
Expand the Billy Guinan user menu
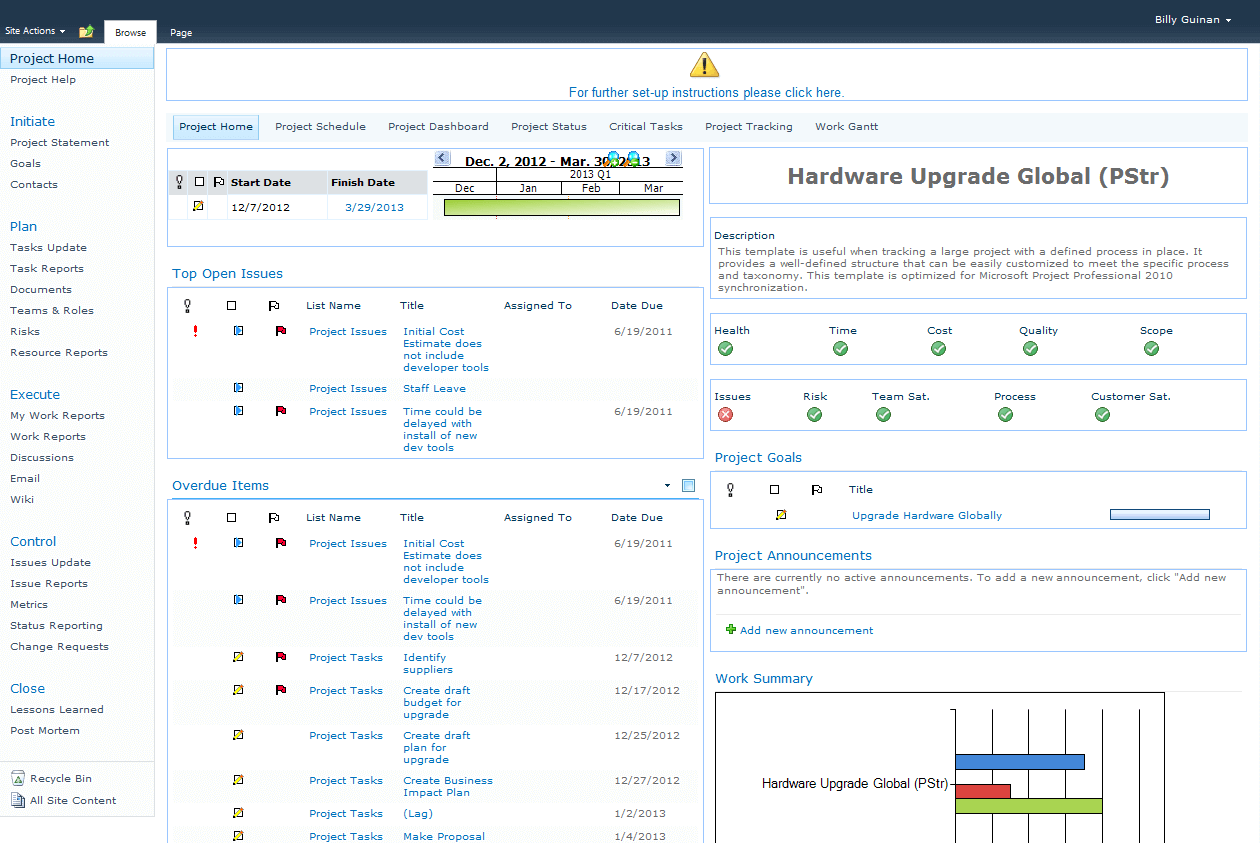1192,20
